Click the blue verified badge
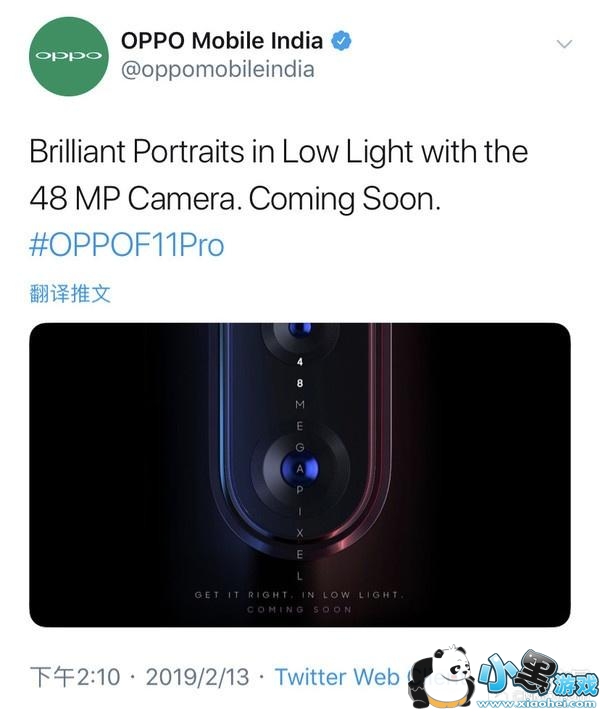600x712 pixels. [x=342, y=41]
